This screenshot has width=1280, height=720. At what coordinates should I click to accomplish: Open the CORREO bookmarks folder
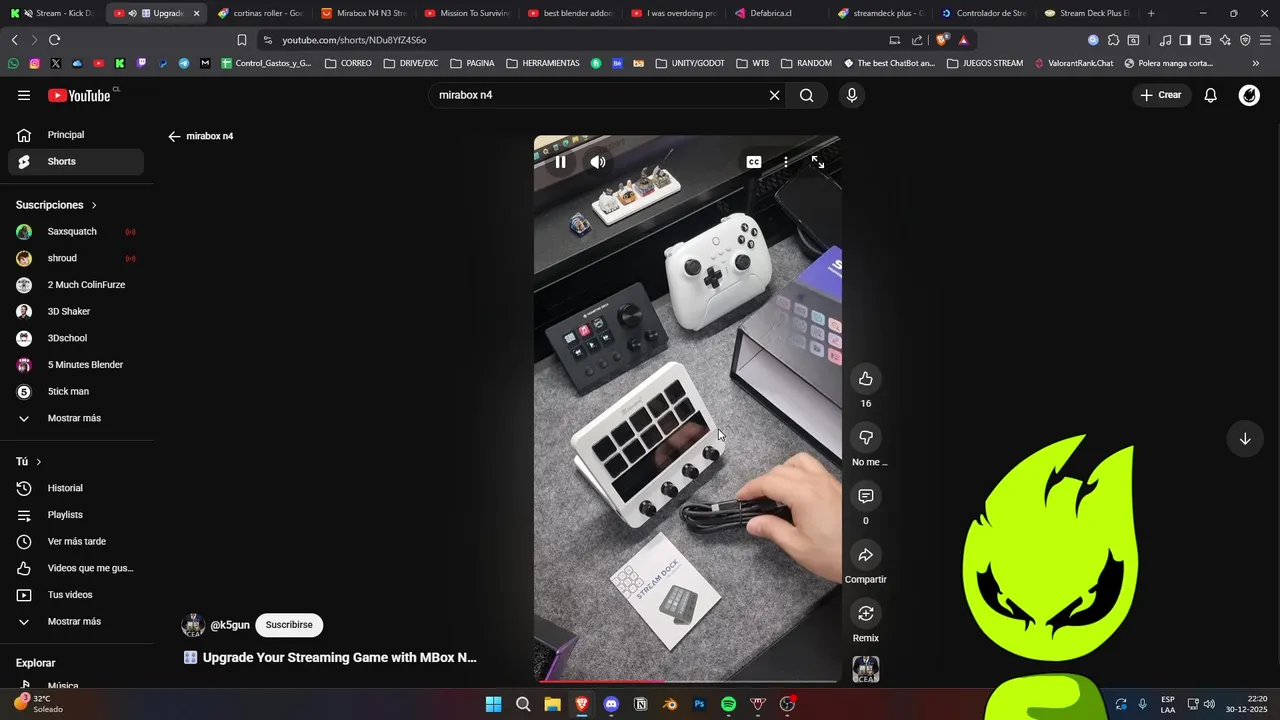point(349,63)
